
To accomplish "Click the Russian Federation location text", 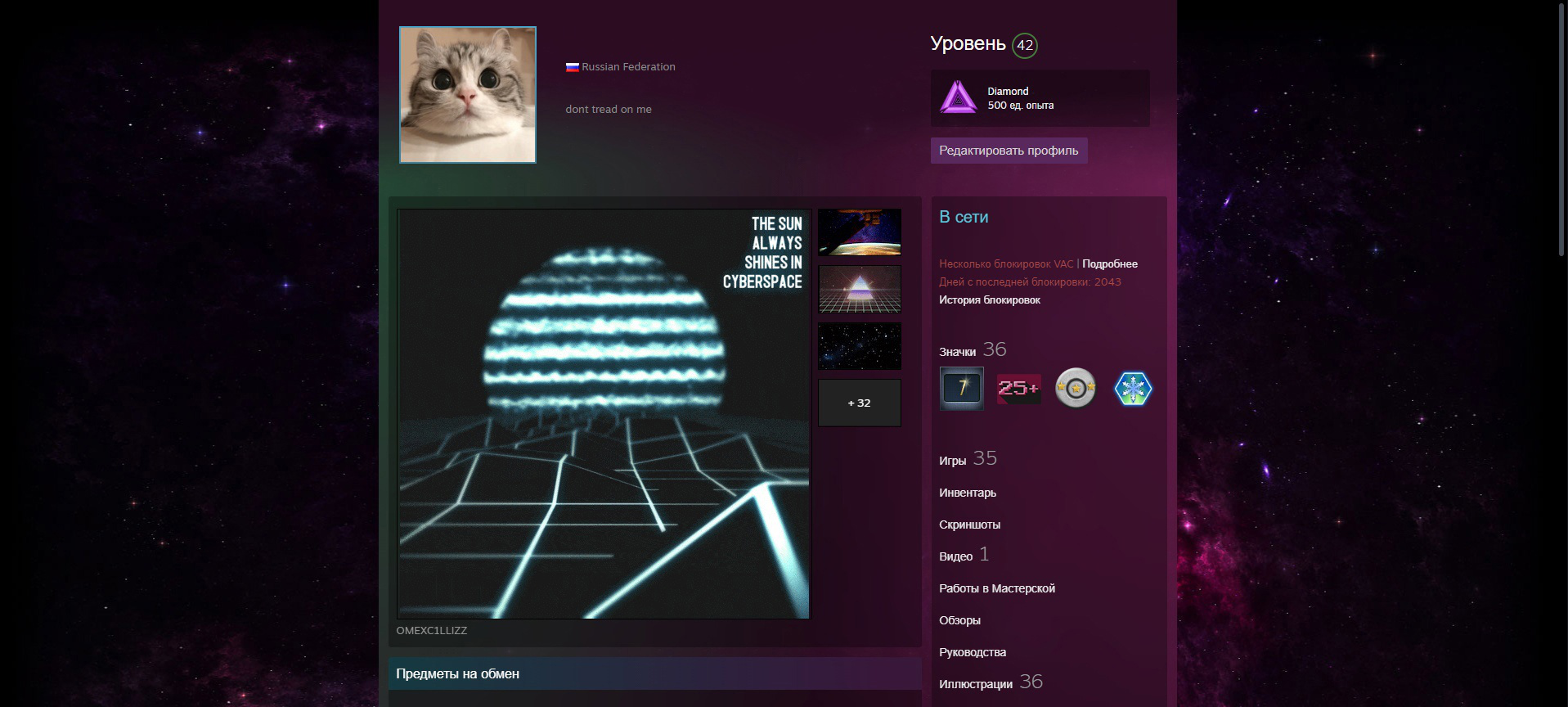I will coord(628,67).
